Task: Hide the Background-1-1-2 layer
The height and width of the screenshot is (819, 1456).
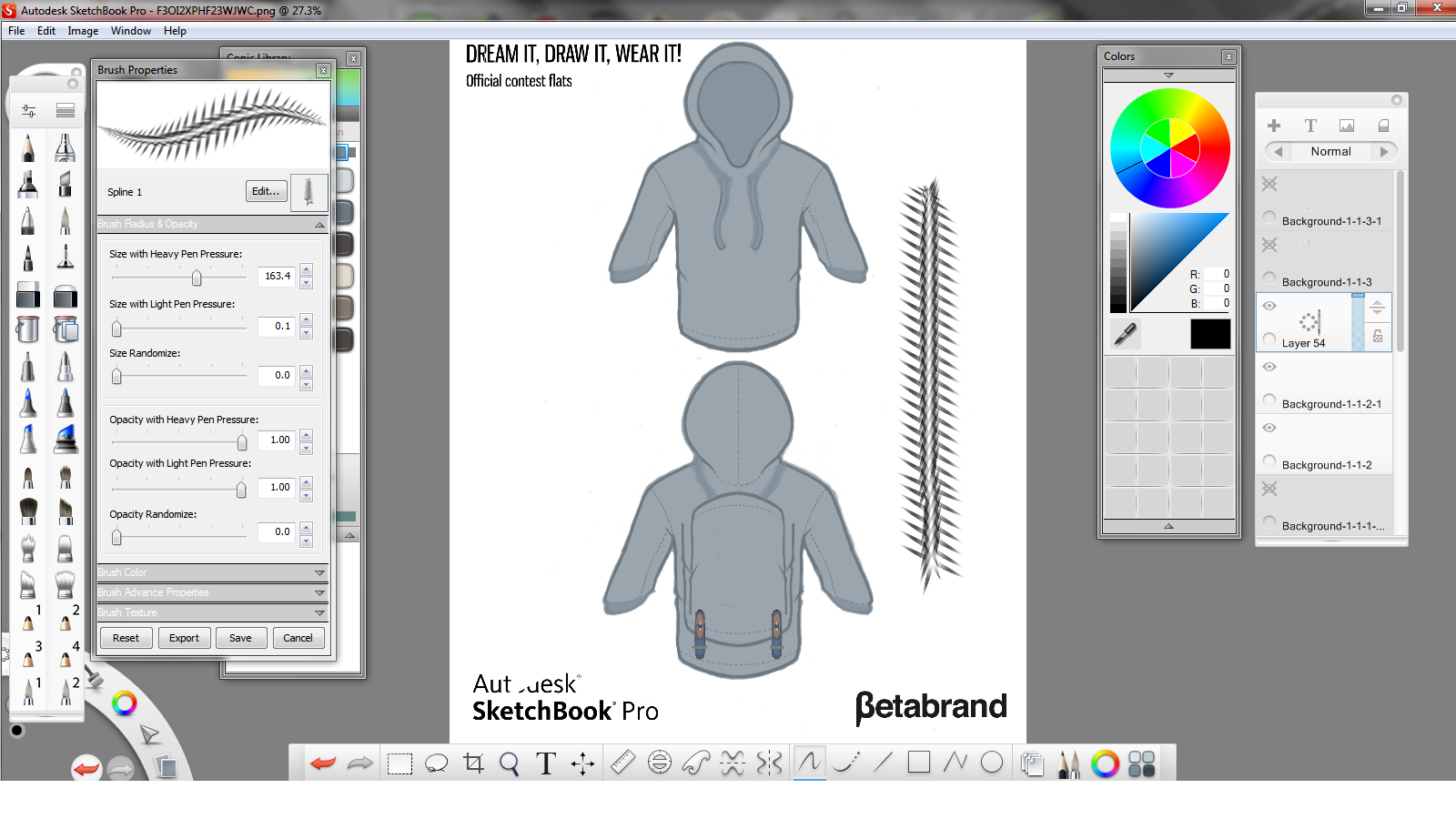Action: (x=1269, y=428)
